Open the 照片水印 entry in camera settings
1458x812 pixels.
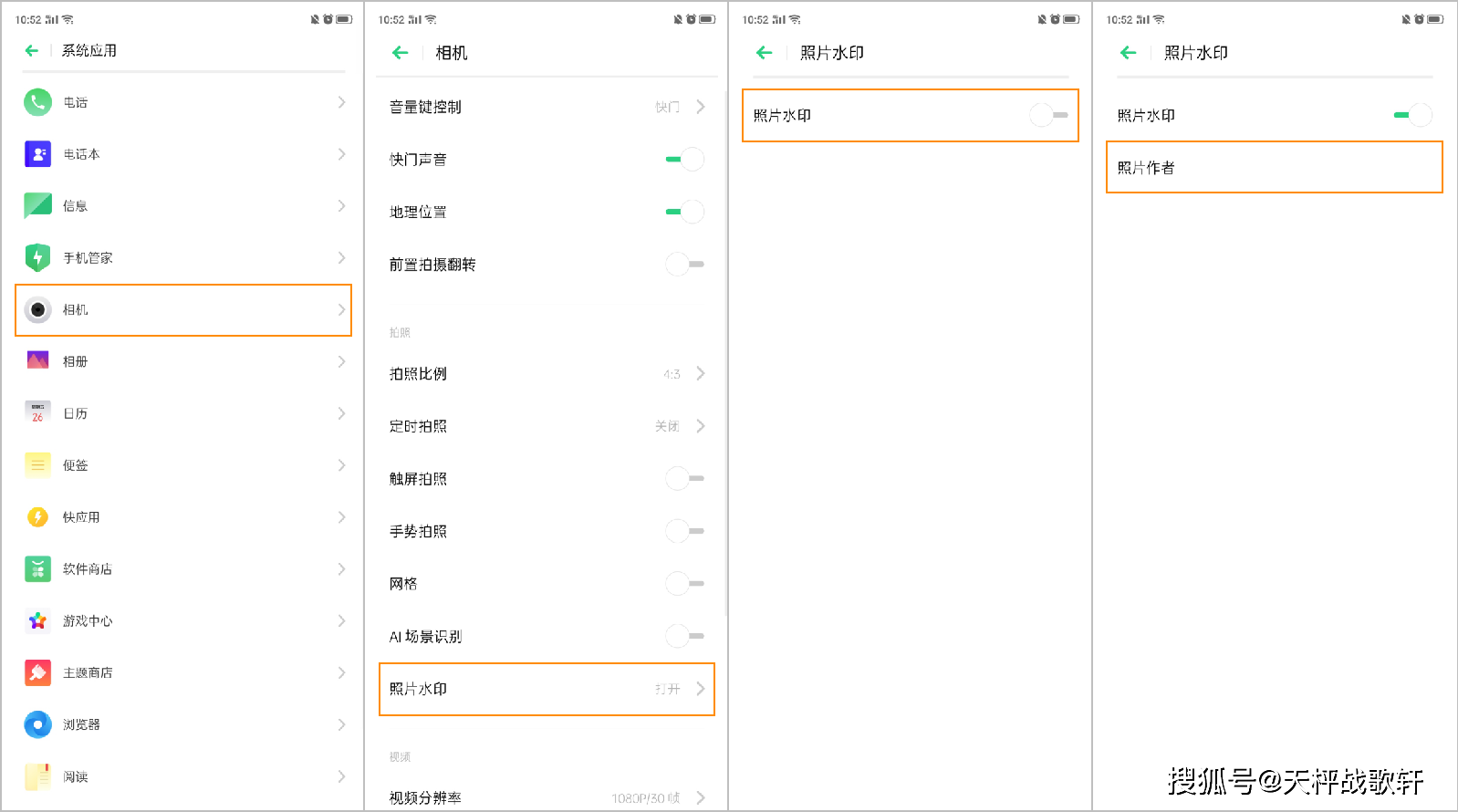click(x=547, y=689)
